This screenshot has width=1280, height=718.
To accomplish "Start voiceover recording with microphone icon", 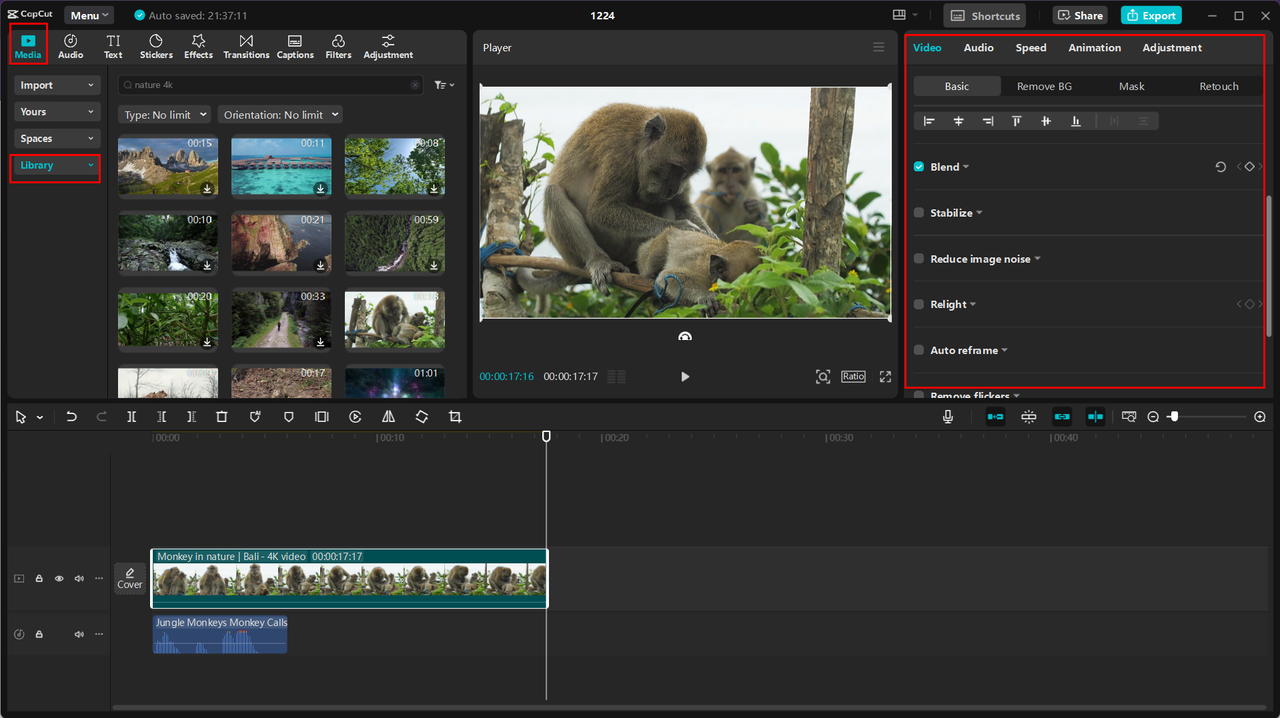I will pos(947,417).
